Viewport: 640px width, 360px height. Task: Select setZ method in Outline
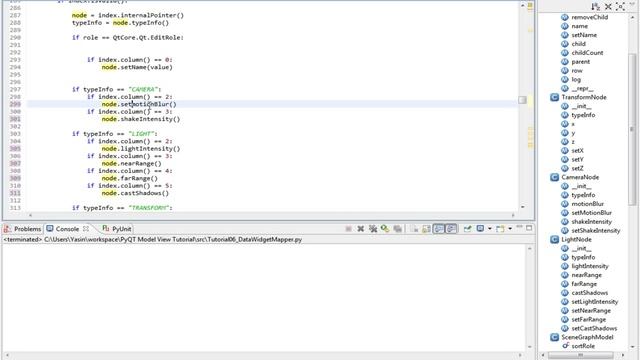pyautogui.click(x=577, y=168)
